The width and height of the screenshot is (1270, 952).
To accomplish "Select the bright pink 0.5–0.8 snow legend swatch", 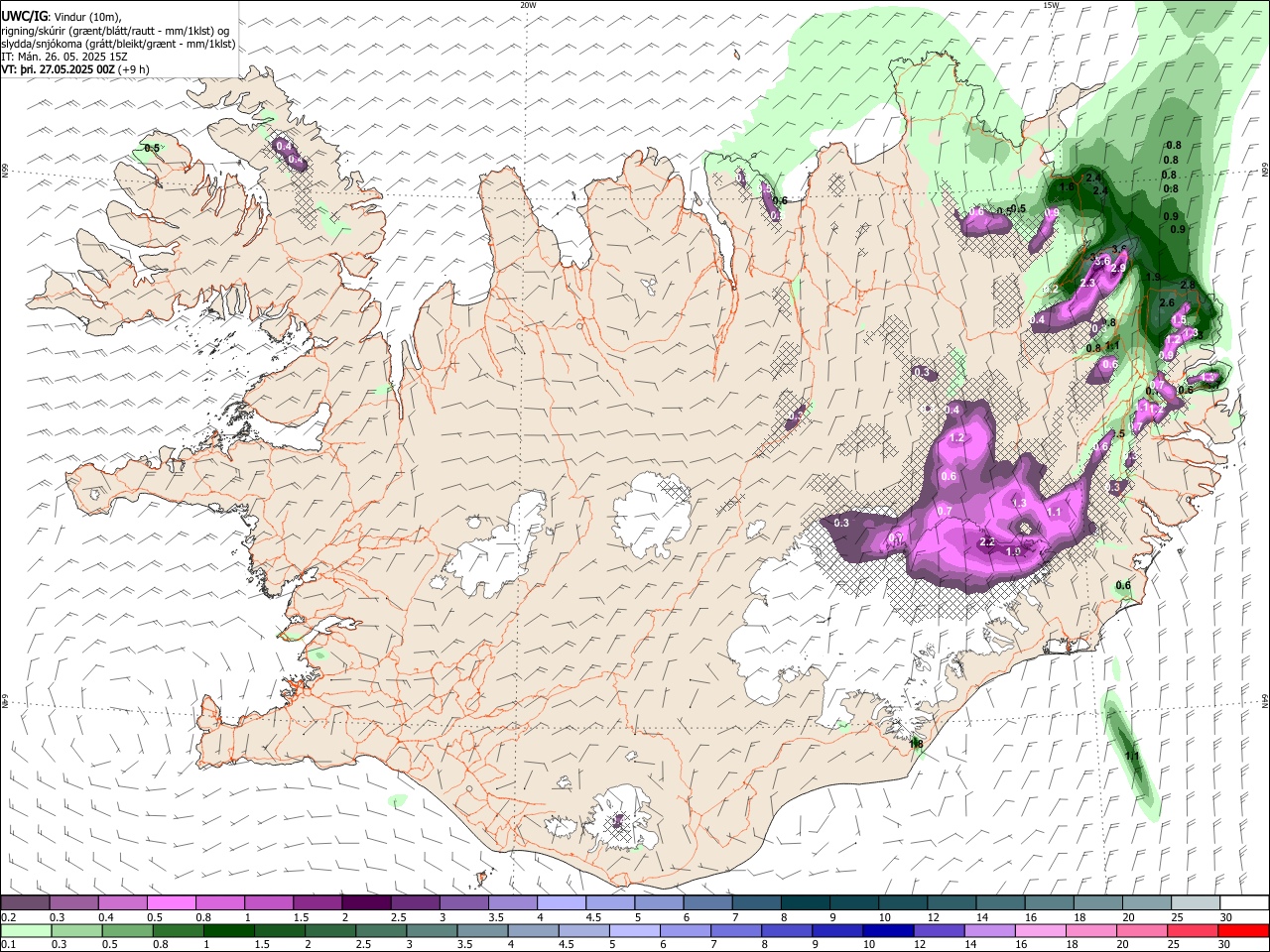I will click(x=171, y=903).
